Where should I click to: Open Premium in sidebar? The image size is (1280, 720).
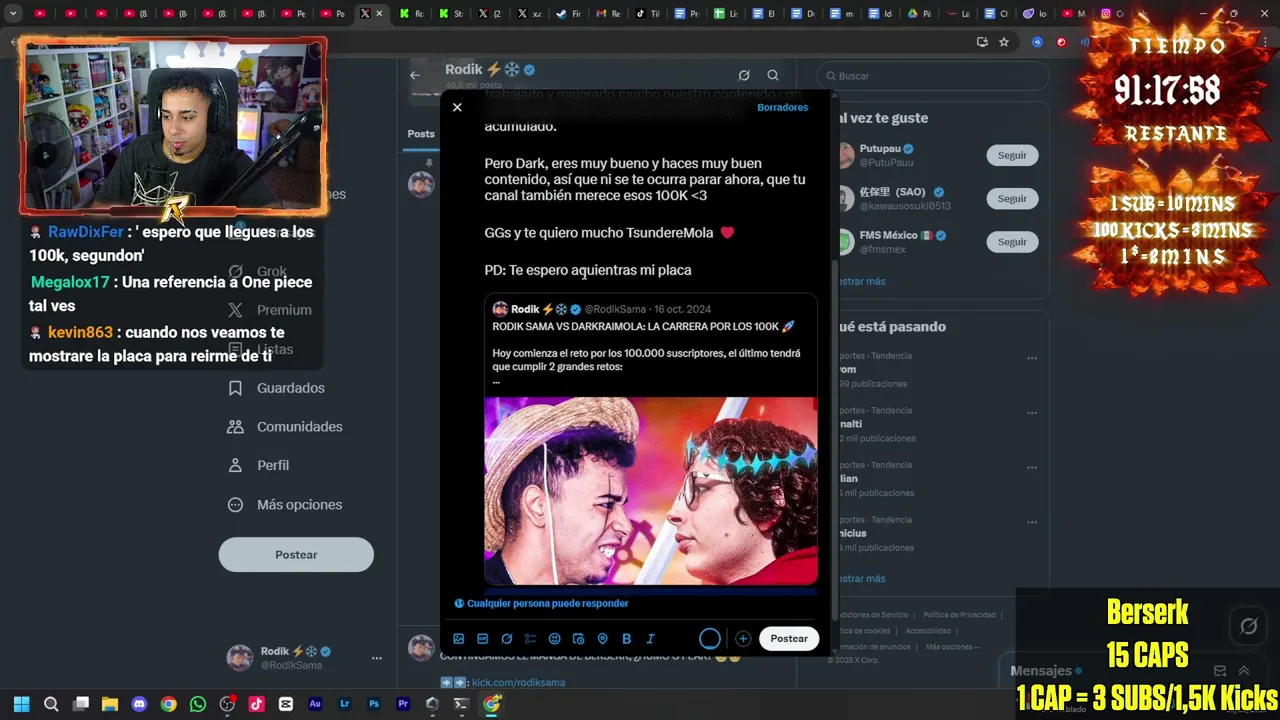[270, 310]
